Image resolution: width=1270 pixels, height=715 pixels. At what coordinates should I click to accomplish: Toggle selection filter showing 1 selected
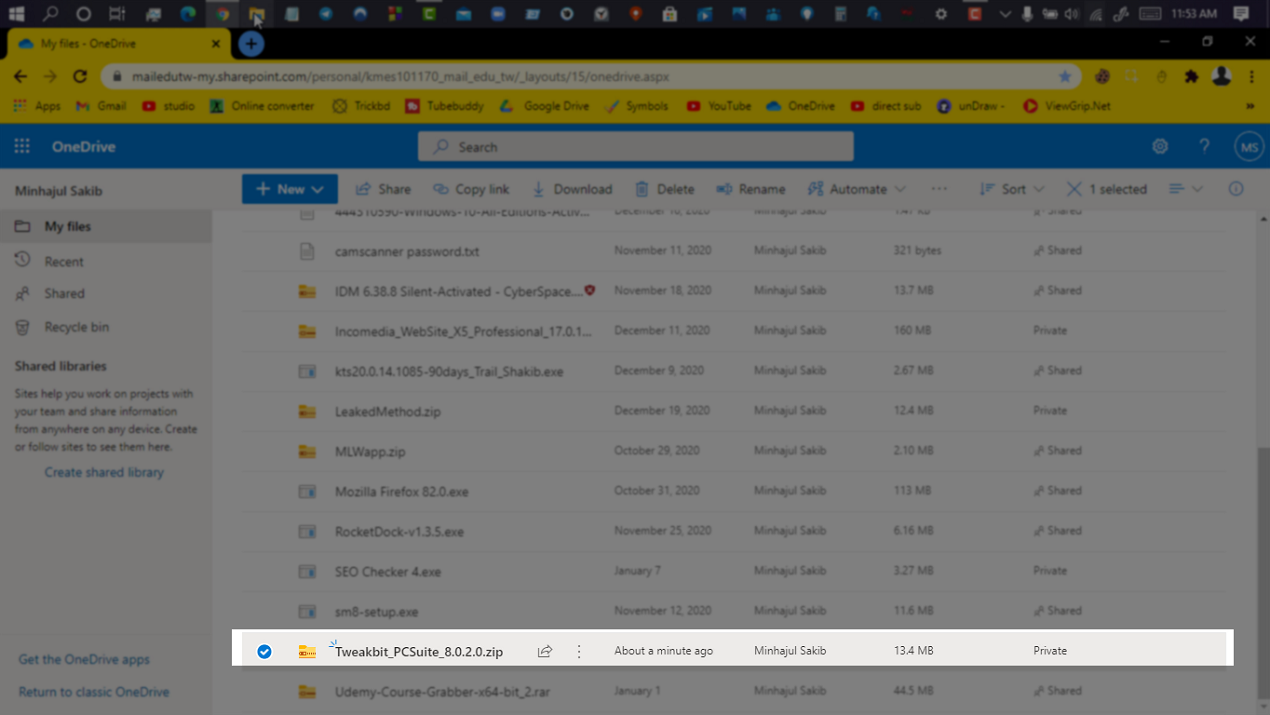pos(1107,188)
